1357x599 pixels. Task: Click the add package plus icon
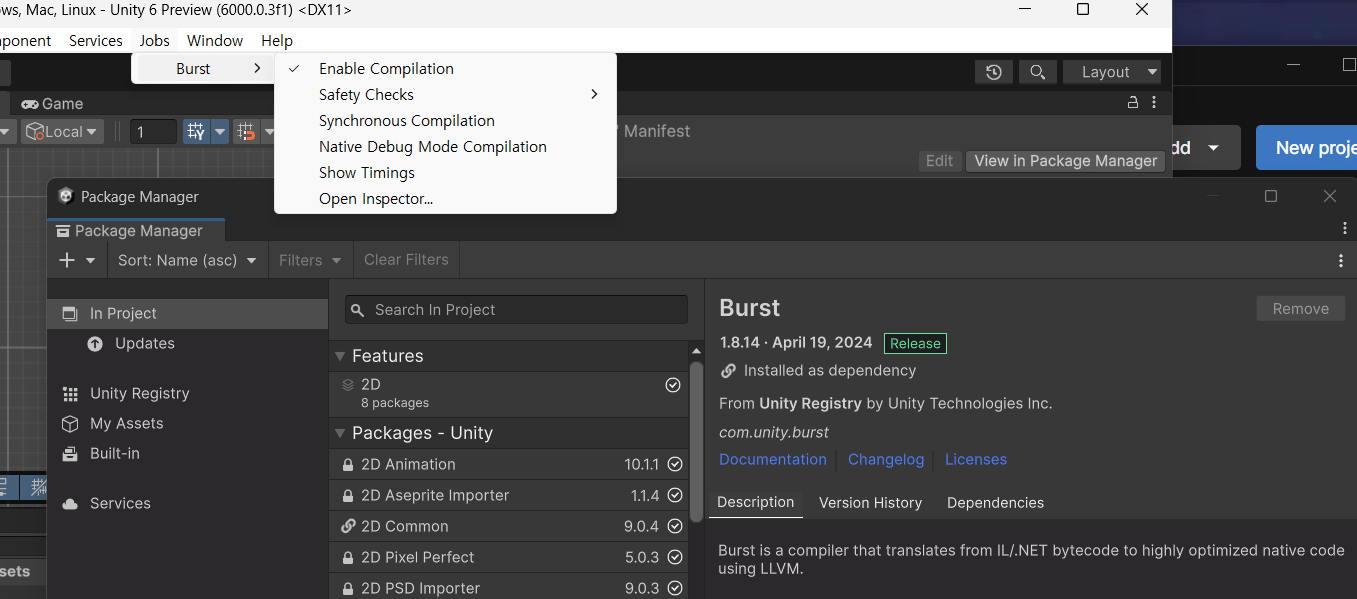[x=67, y=260]
